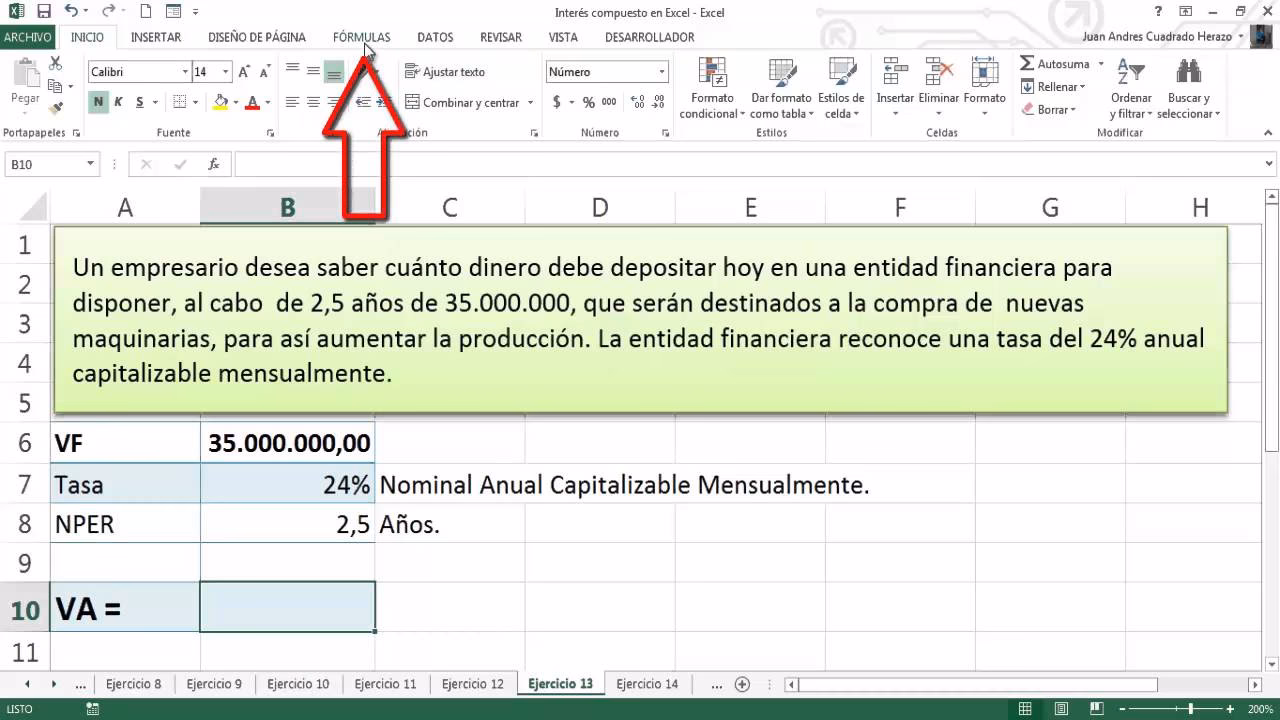
Task: Open the Calibri font dropdown
Action: click(x=187, y=71)
